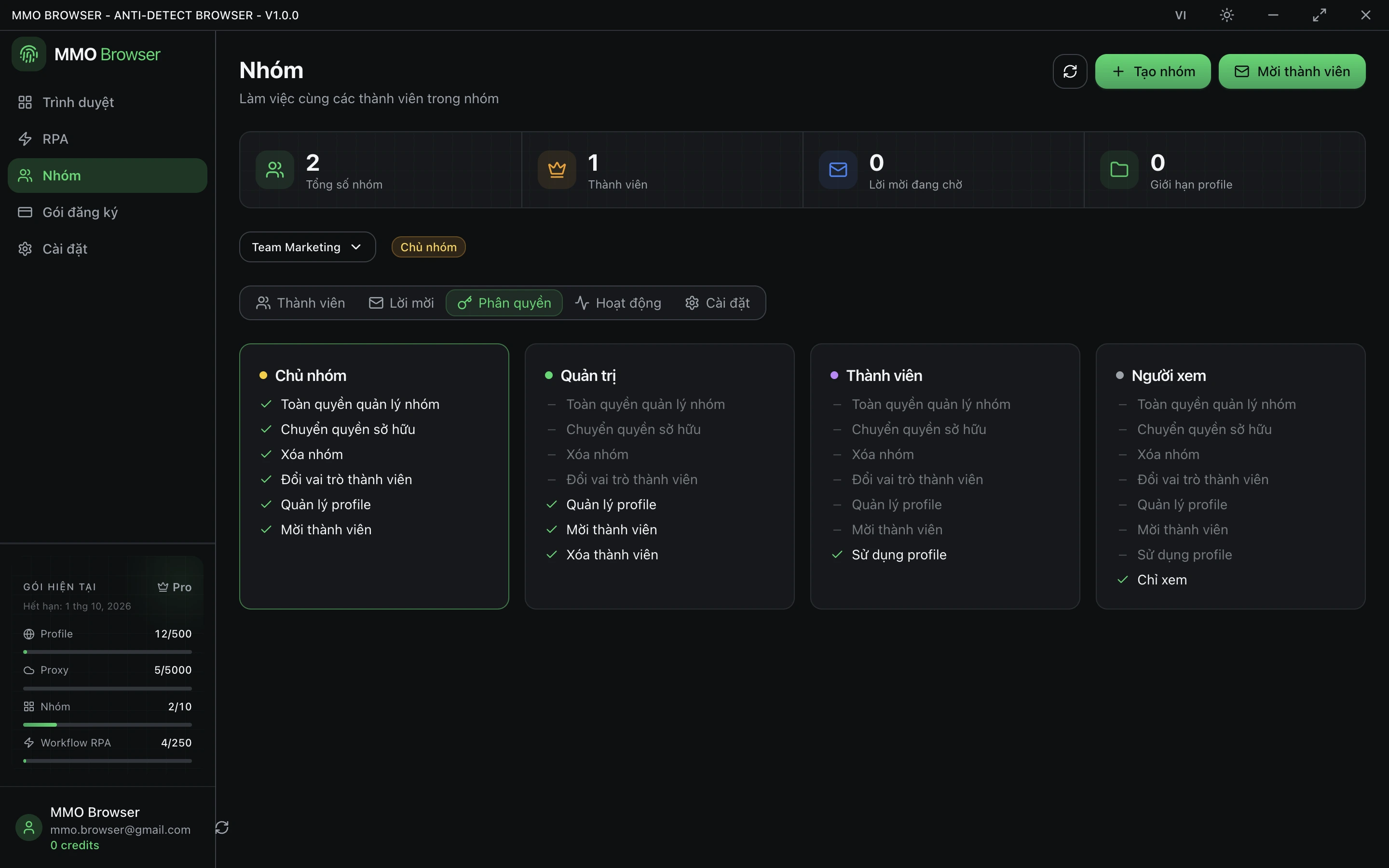Click "Sử dụng profile" in Thành viên role card
This screenshot has height=868, width=1389.
tap(899, 555)
